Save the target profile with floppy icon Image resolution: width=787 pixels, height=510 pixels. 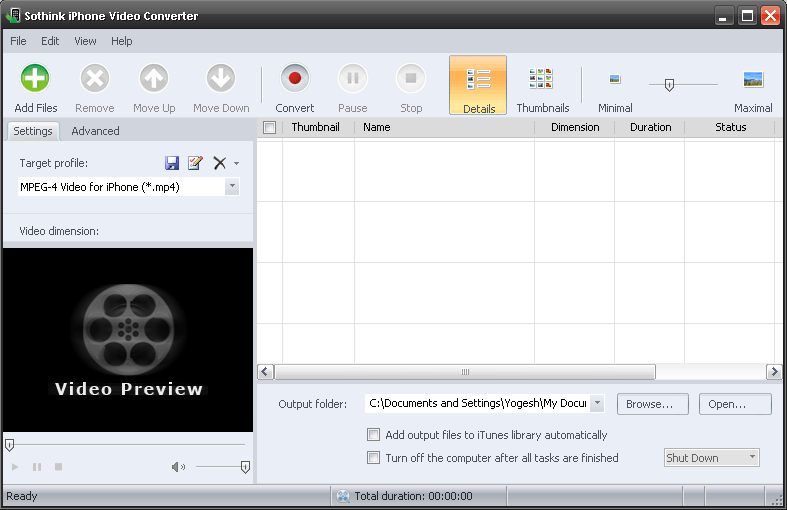(x=172, y=163)
